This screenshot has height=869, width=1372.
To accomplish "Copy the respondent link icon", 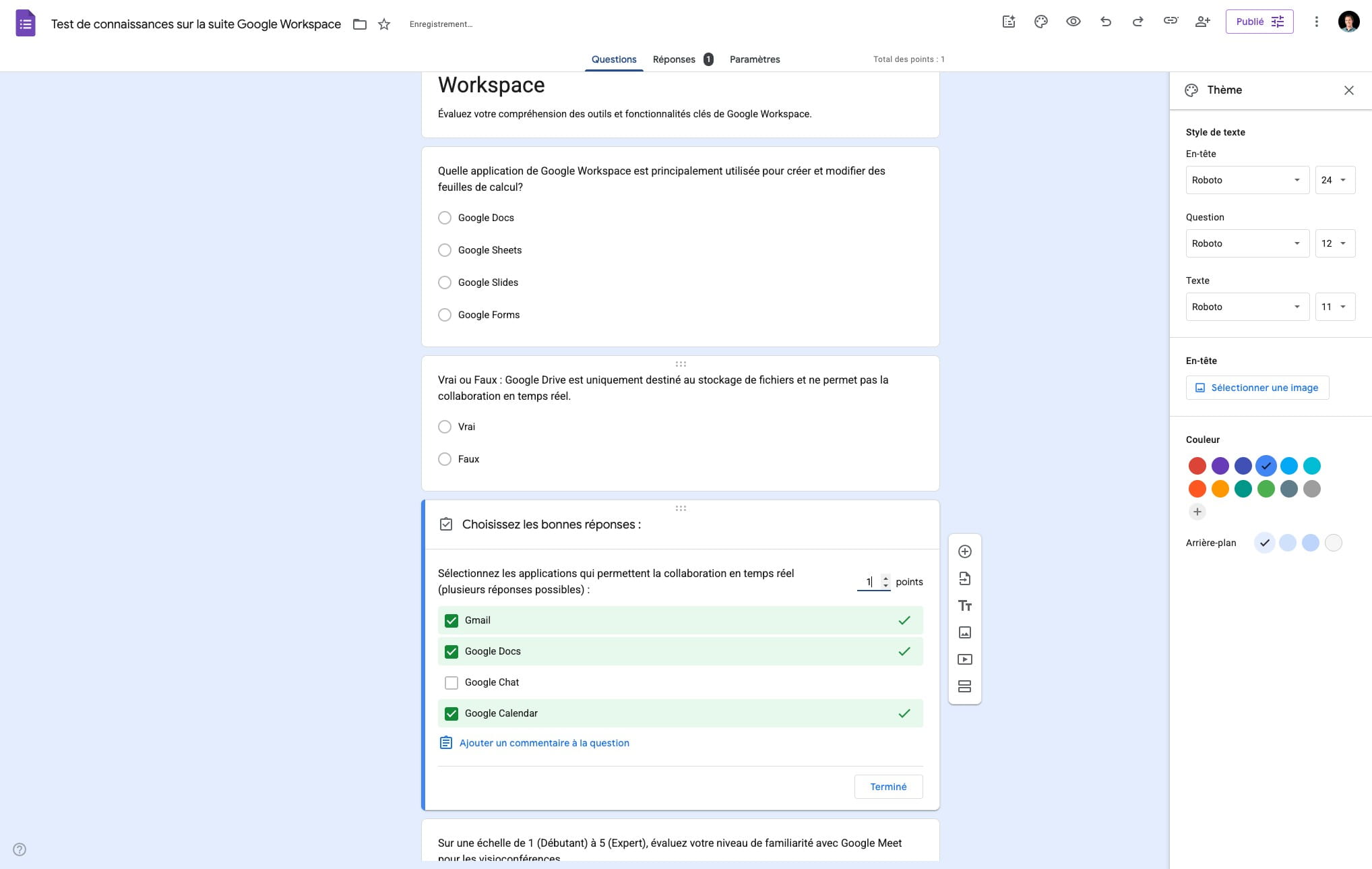I will click(1171, 21).
